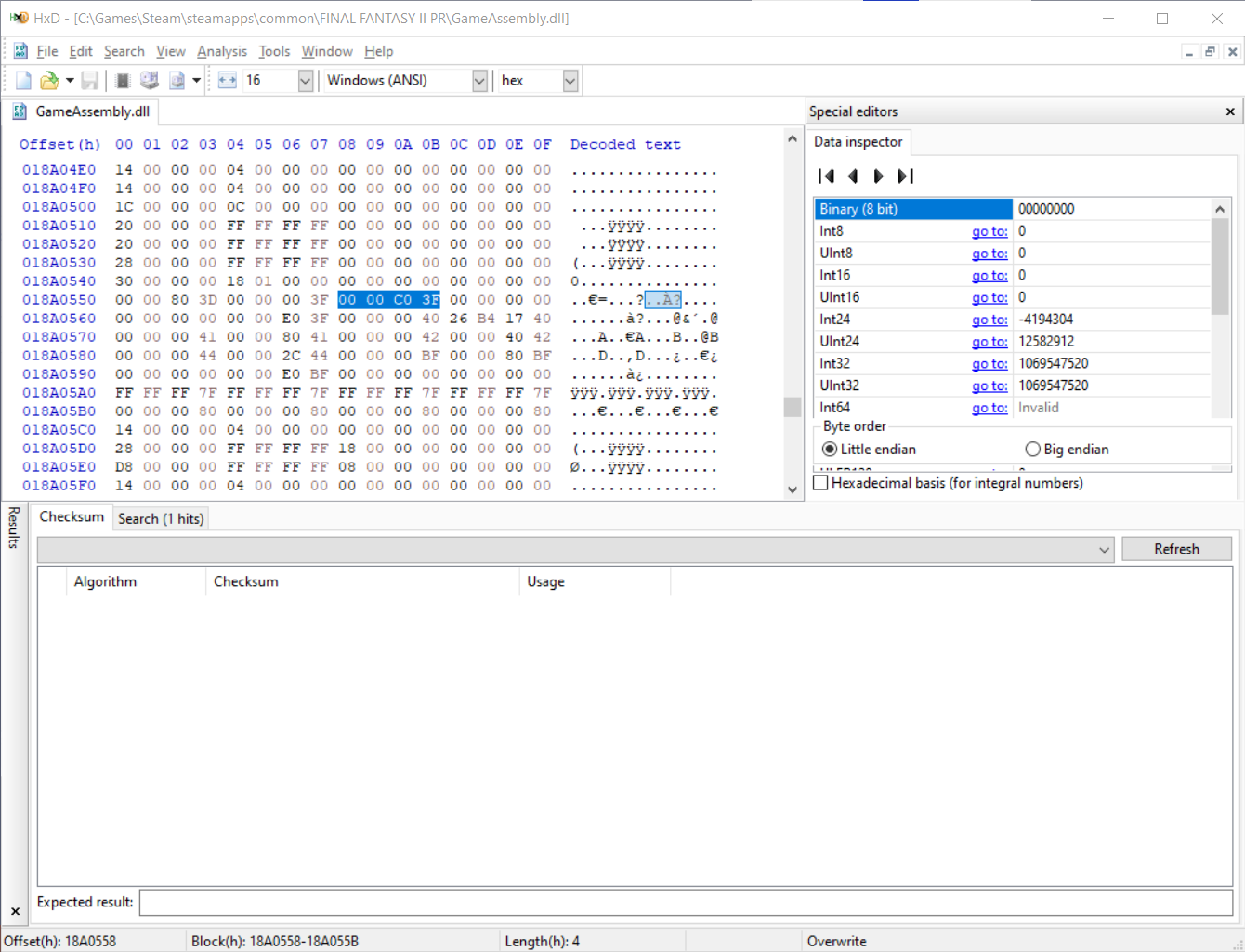Click go to link for UInt16
Viewport: 1245px width, 952px height.
coord(989,297)
